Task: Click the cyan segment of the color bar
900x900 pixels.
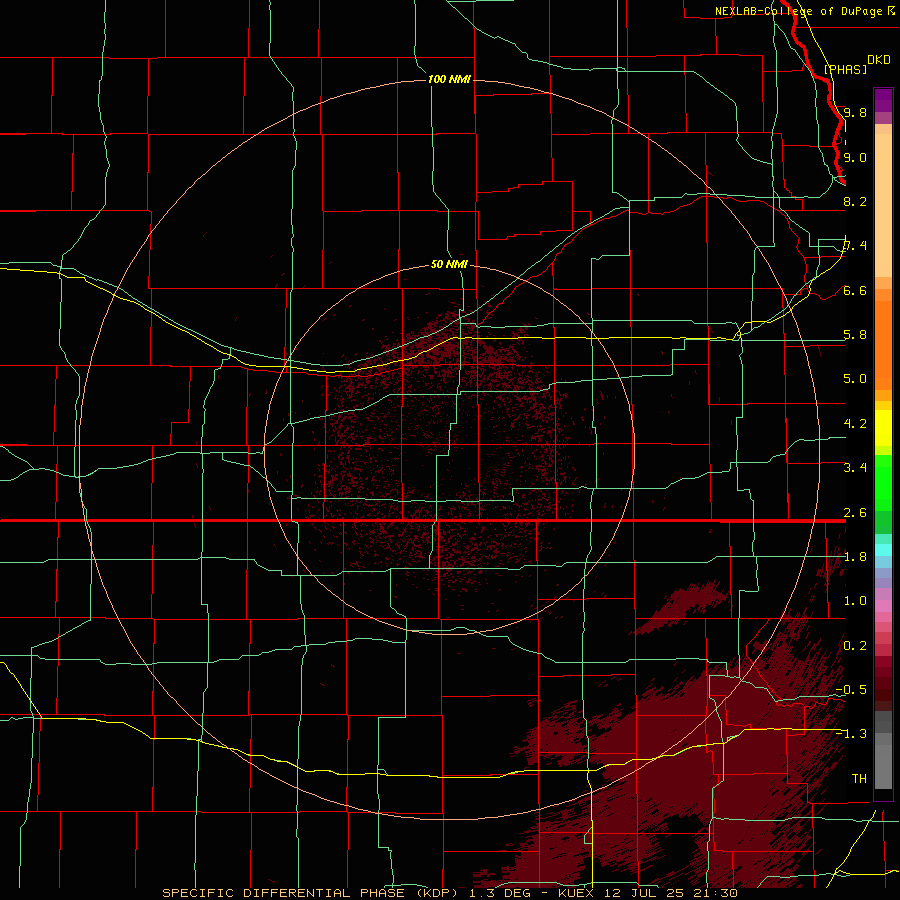Action: click(883, 550)
